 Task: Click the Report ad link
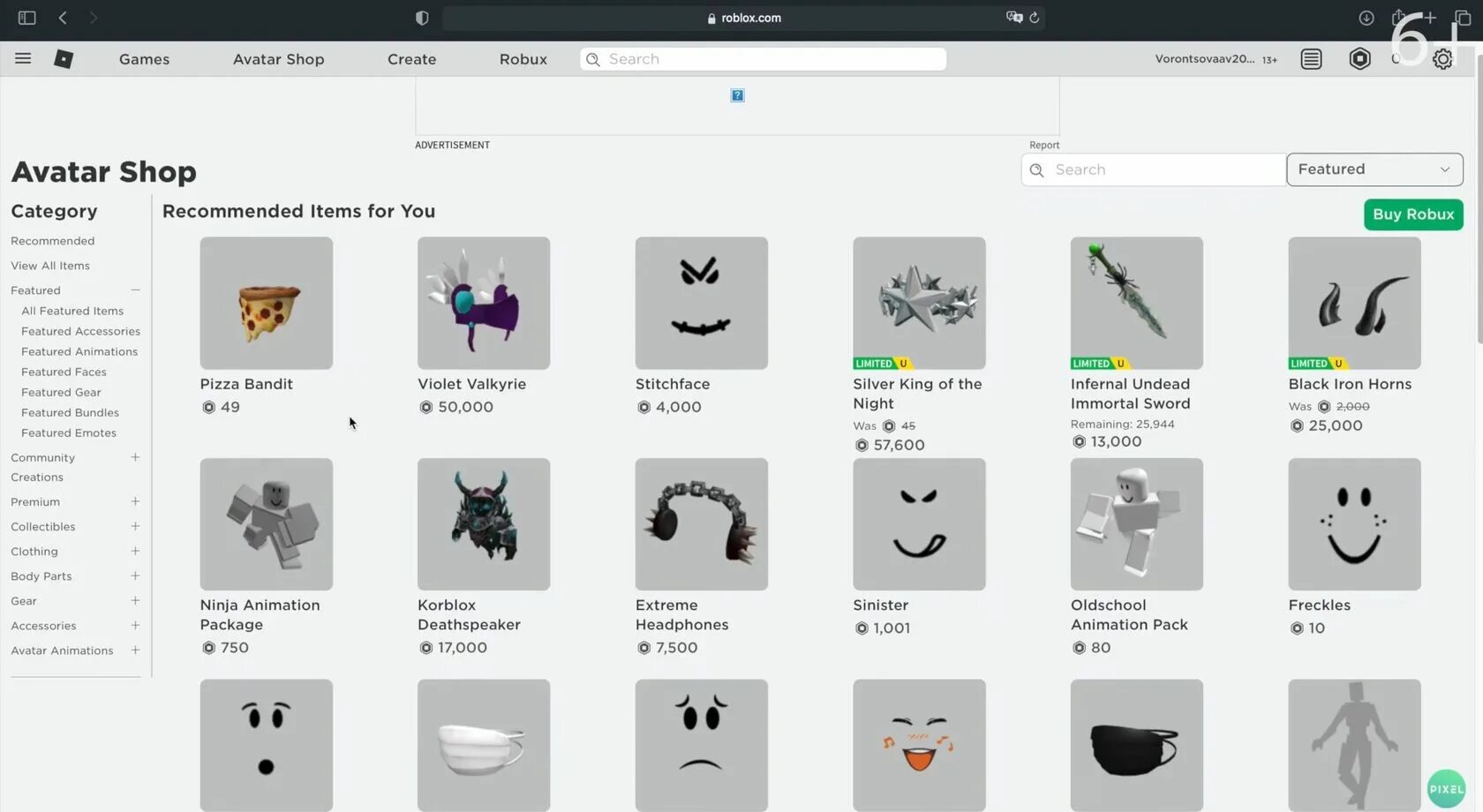pyautogui.click(x=1044, y=145)
